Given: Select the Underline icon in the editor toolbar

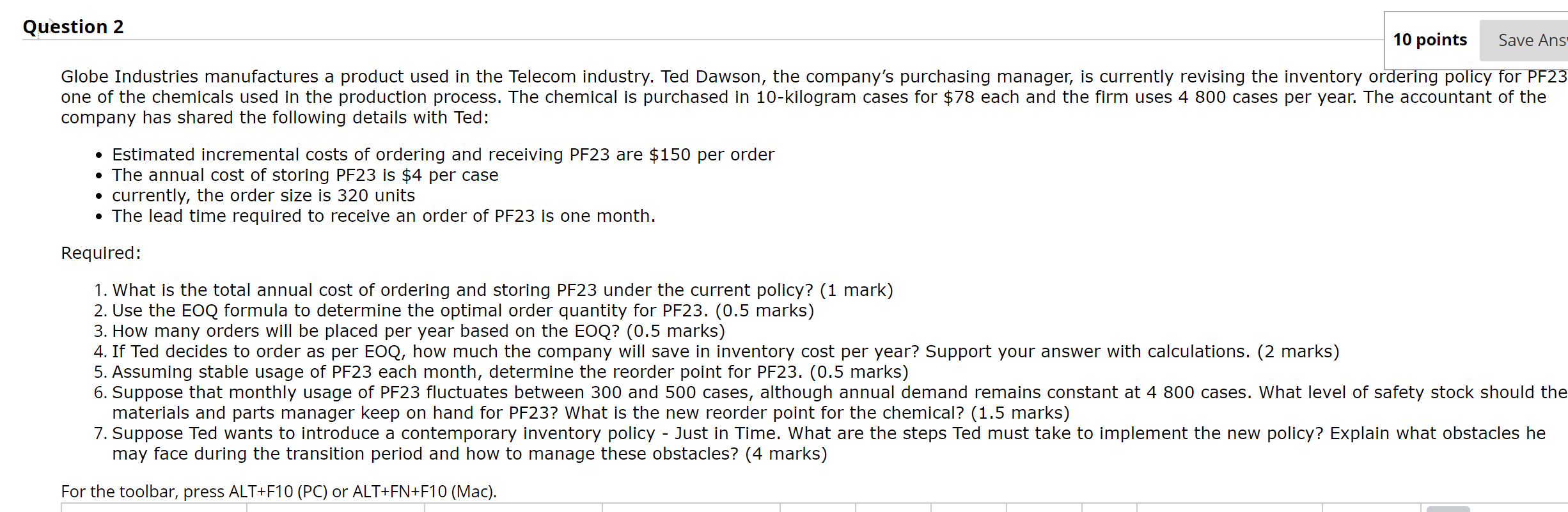Looking at the screenshot, I should point(892,509).
